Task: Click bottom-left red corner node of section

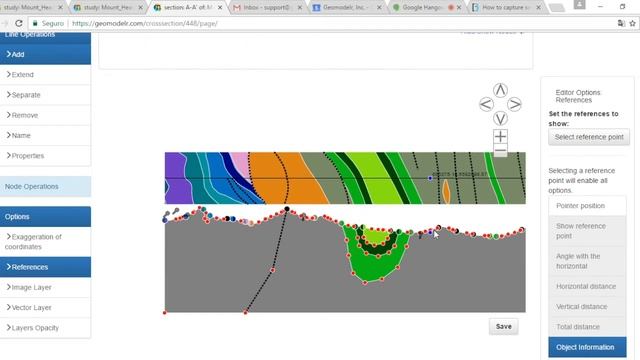Action: click(165, 313)
